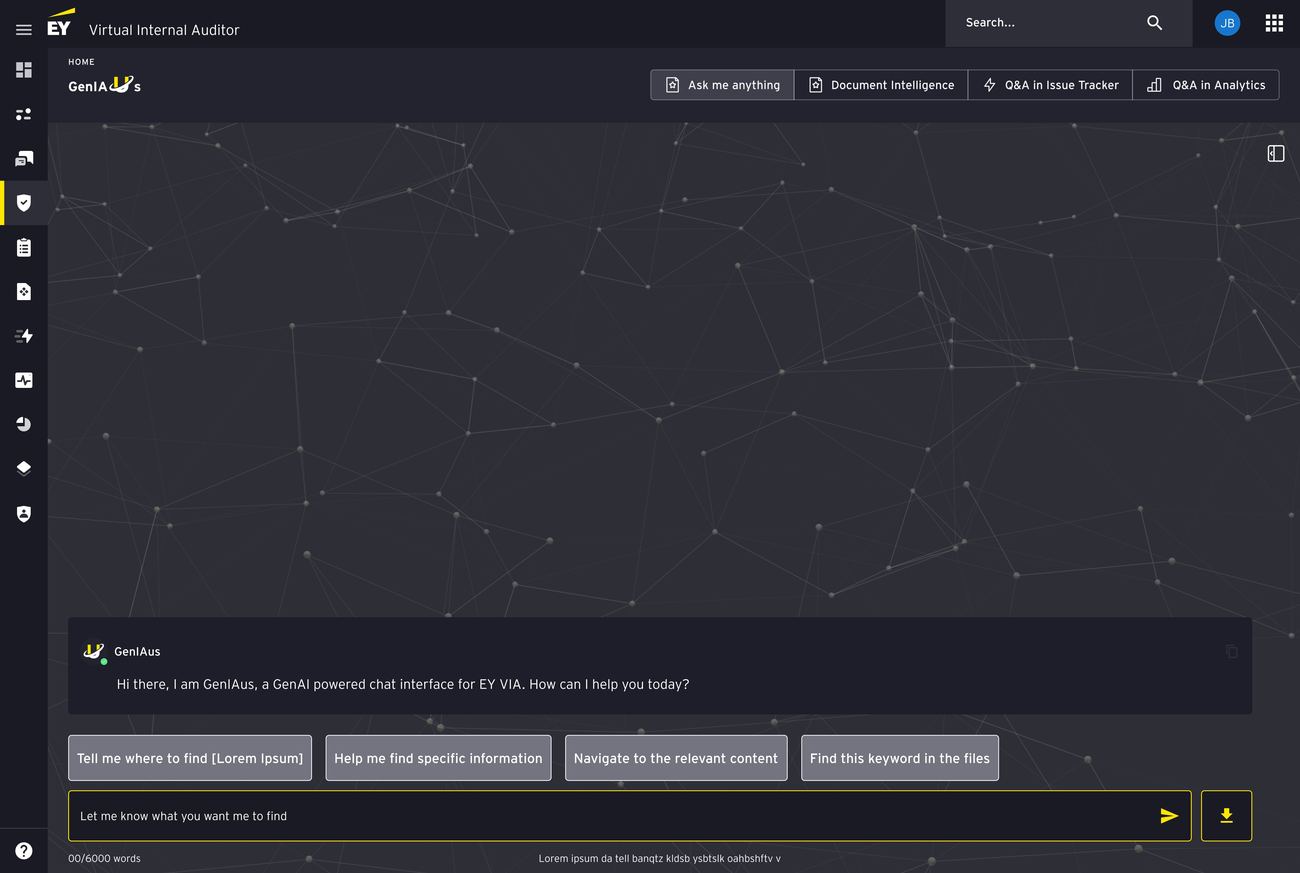1300x873 pixels.
Task: Click the GenIAus page heading logo
Action: [104, 86]
